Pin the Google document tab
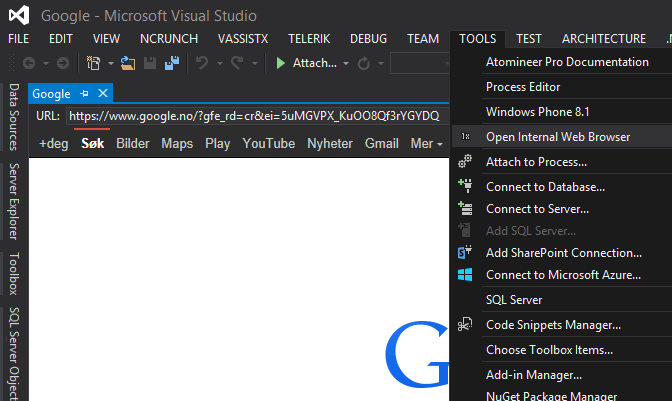The width and height of the screenshot is (672, 401). [x=84, y=93]
